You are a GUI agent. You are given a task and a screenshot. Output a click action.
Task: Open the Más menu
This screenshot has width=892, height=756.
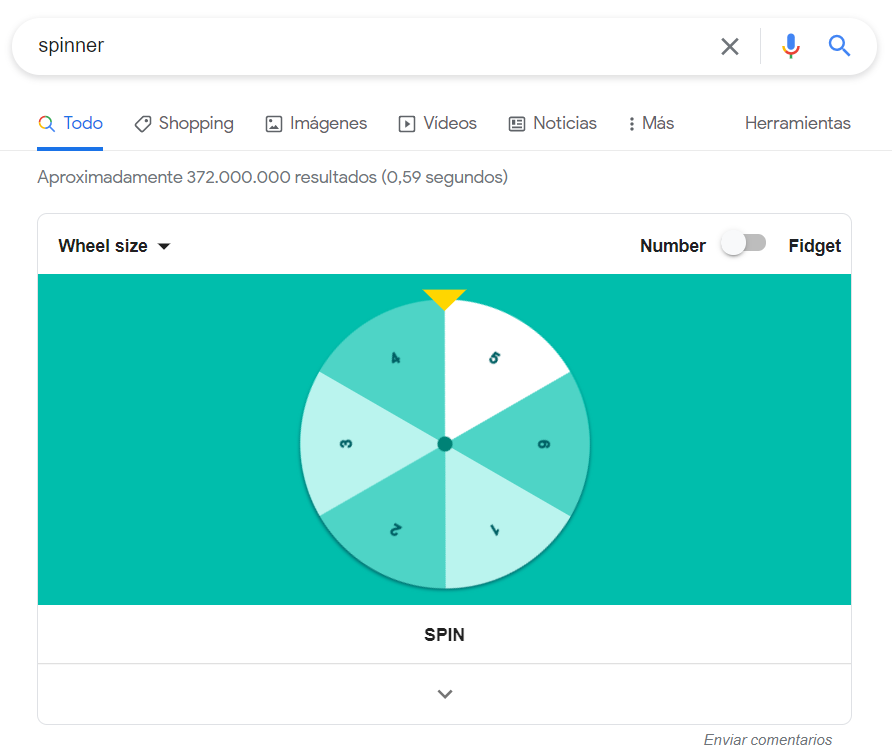click(650, 124)
